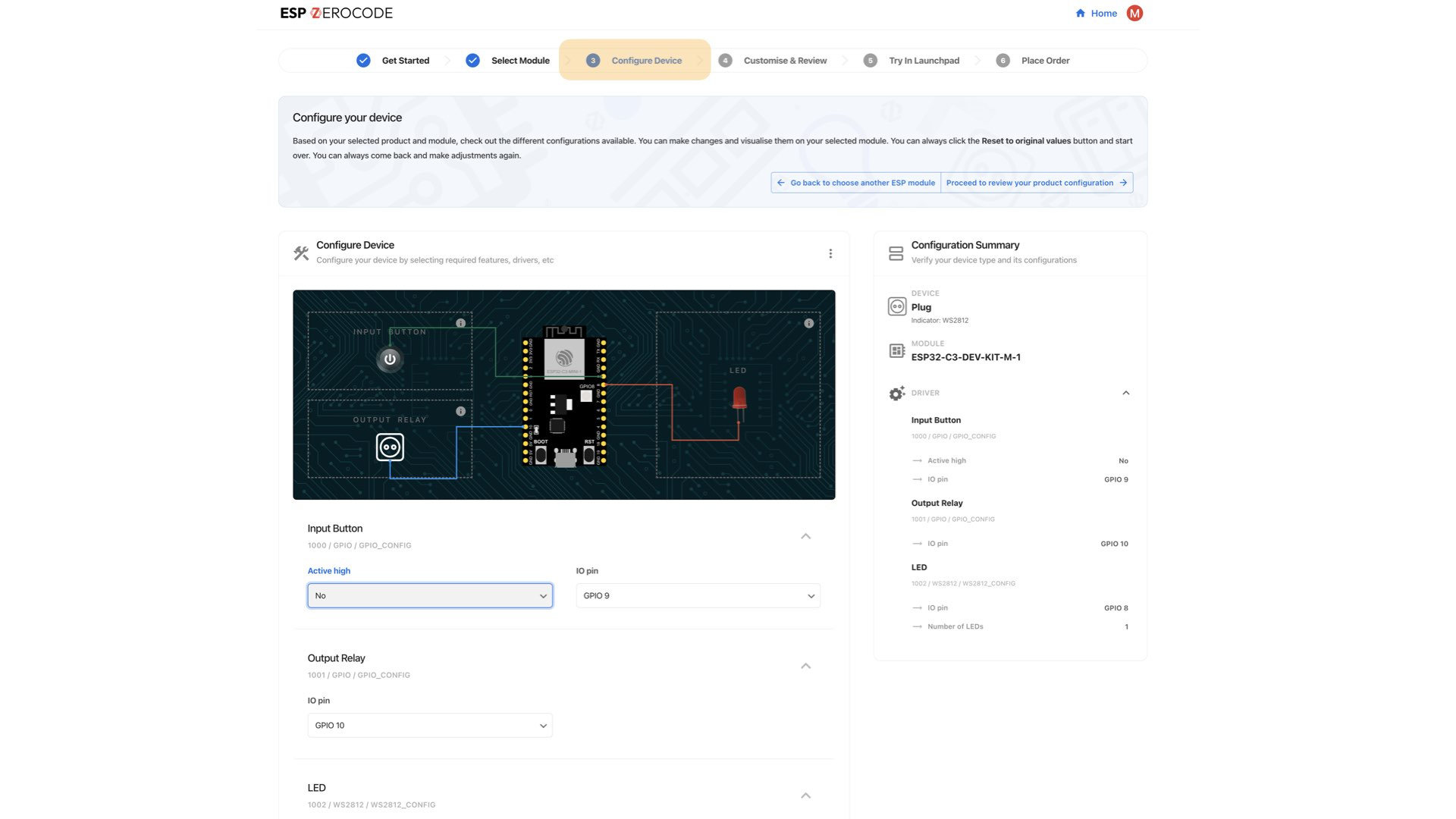
Task: Click Go back to choose another ESP module
Action: click(x=855, y=183)
